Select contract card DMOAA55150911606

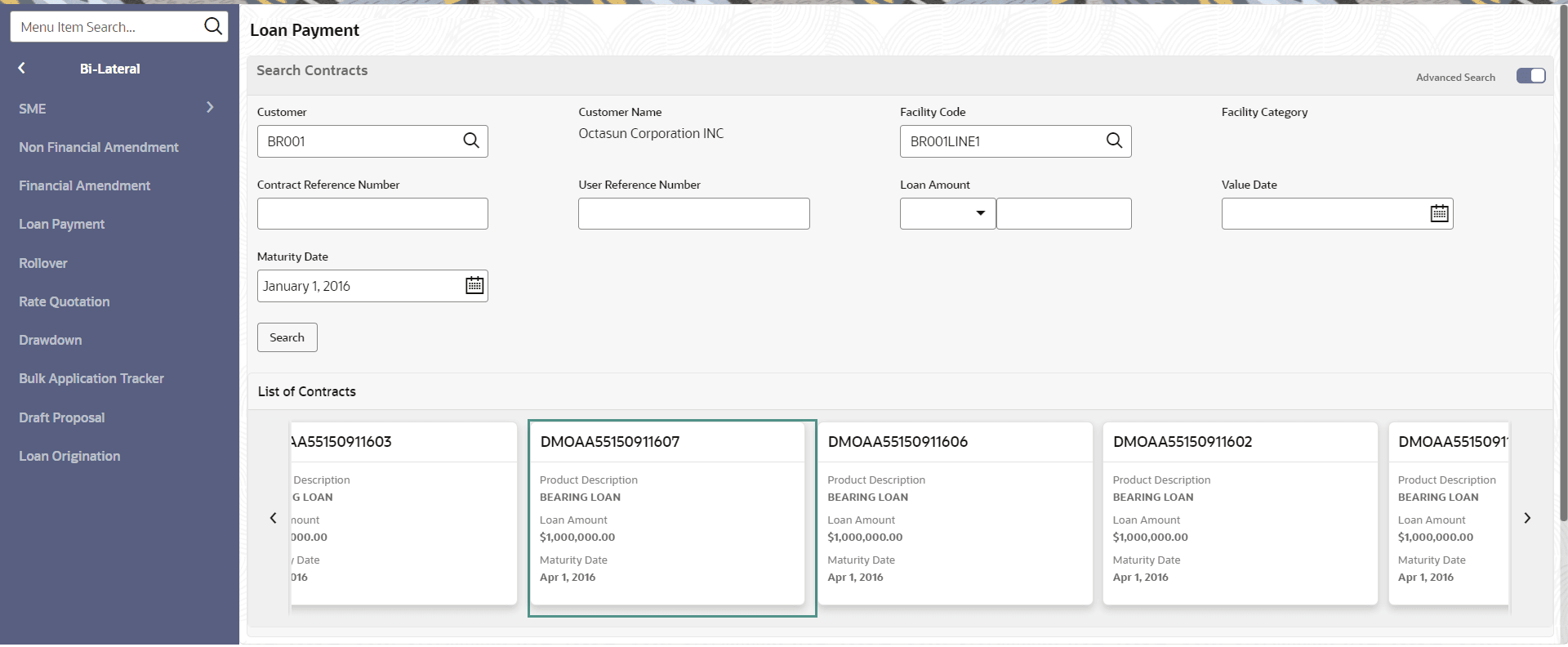click(955, 514)
